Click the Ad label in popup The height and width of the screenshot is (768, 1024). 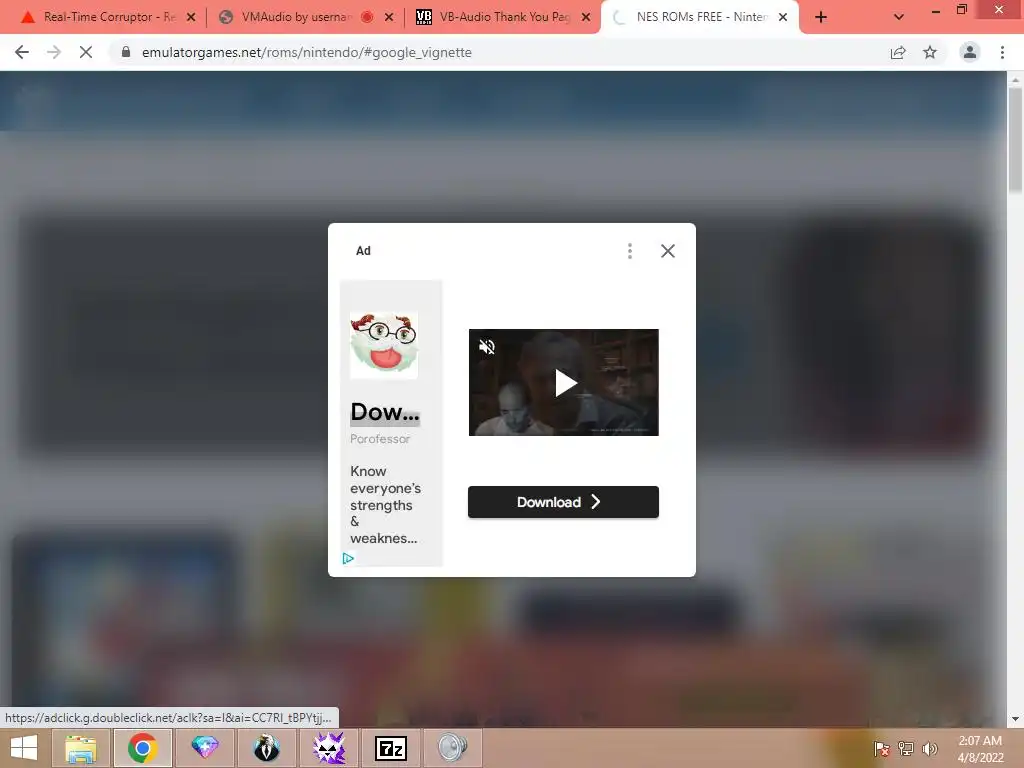point(363,251)
